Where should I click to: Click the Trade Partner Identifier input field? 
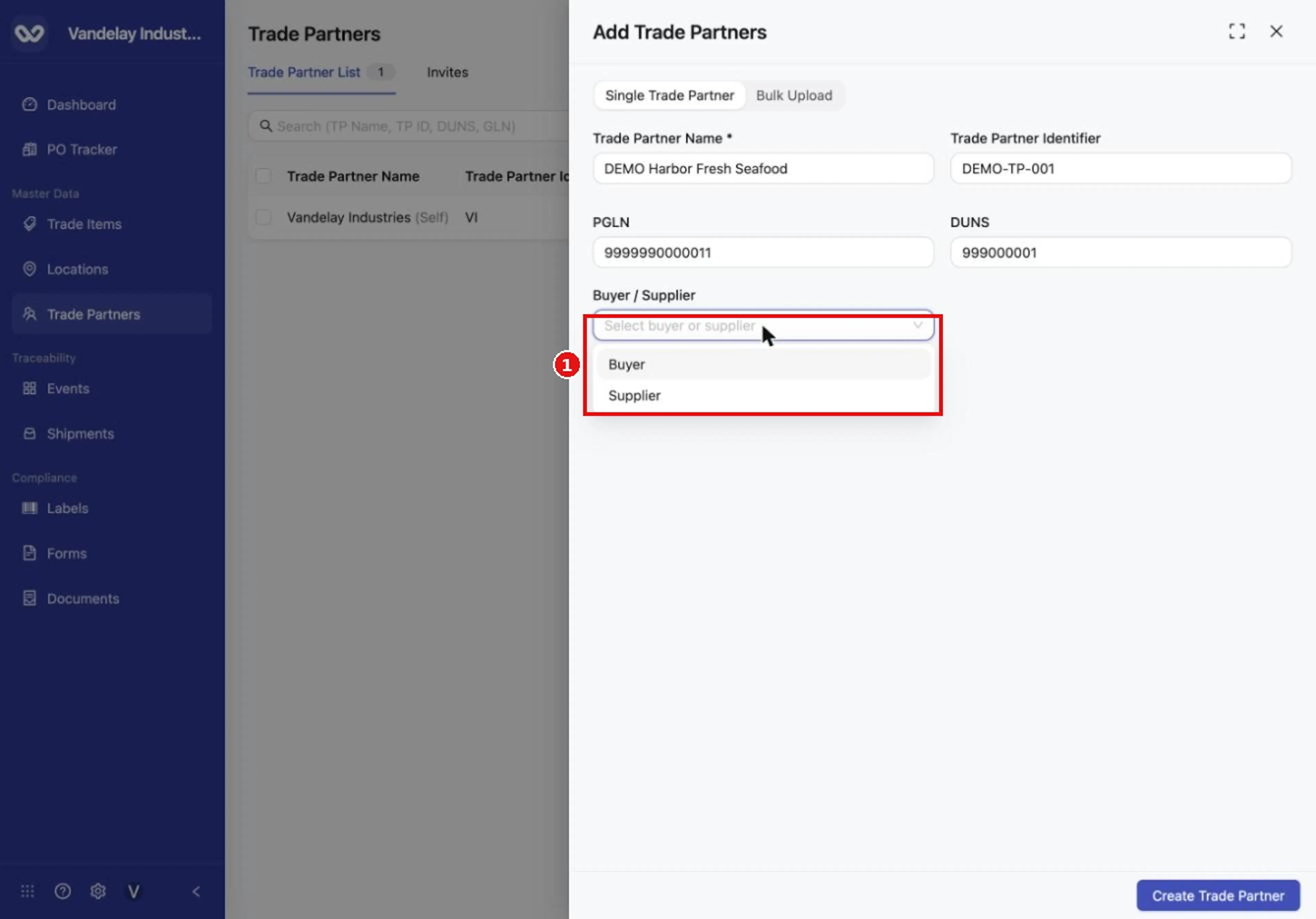coord(1121,169)
